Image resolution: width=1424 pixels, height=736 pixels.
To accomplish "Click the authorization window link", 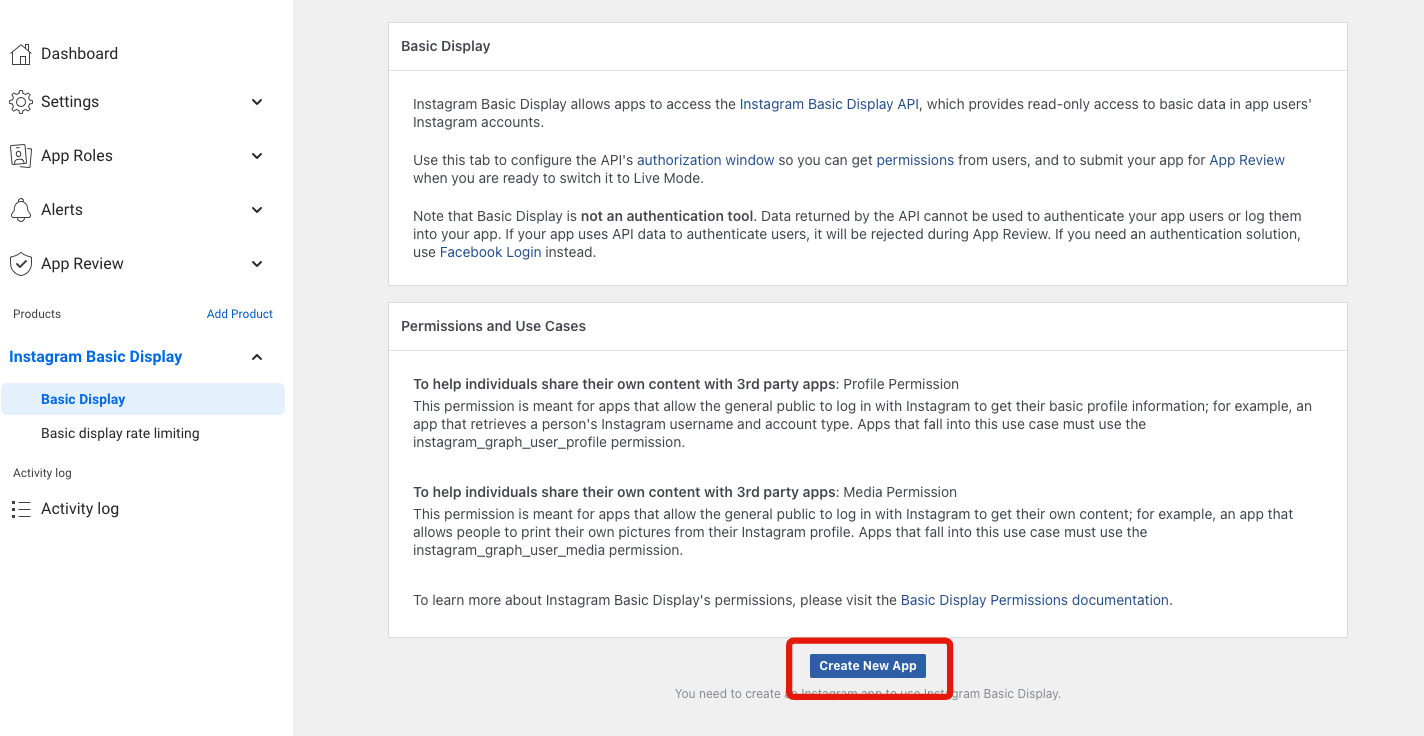I will (x=705, y=159).
